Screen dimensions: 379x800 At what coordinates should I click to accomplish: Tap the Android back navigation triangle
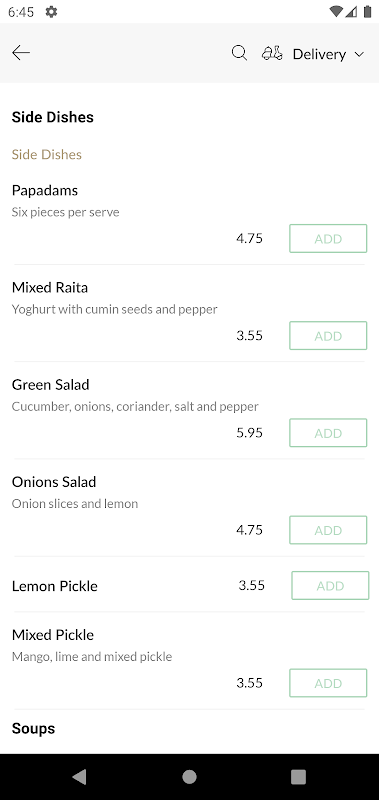(79, 777)
